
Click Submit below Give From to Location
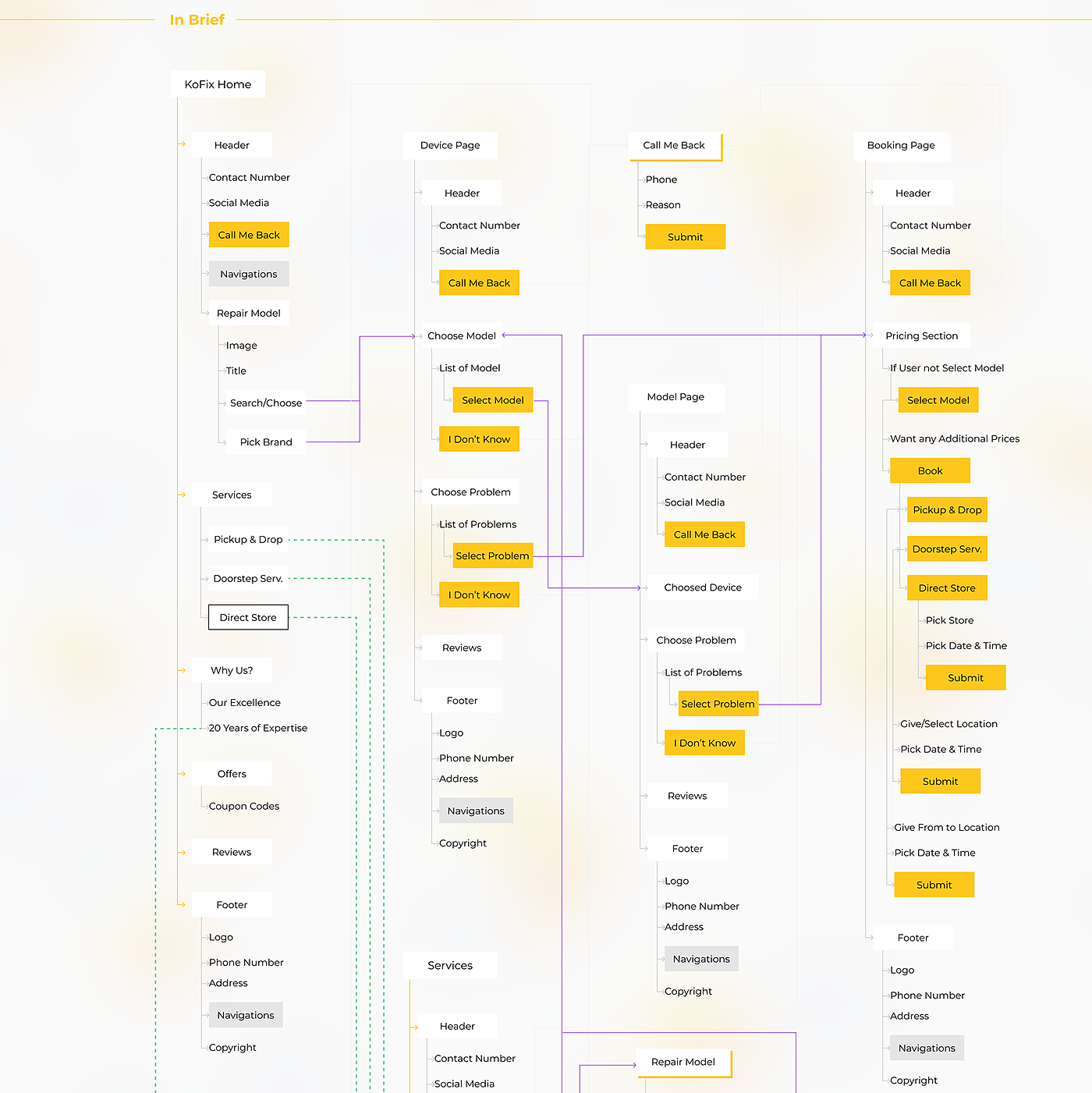click(934, 885)
